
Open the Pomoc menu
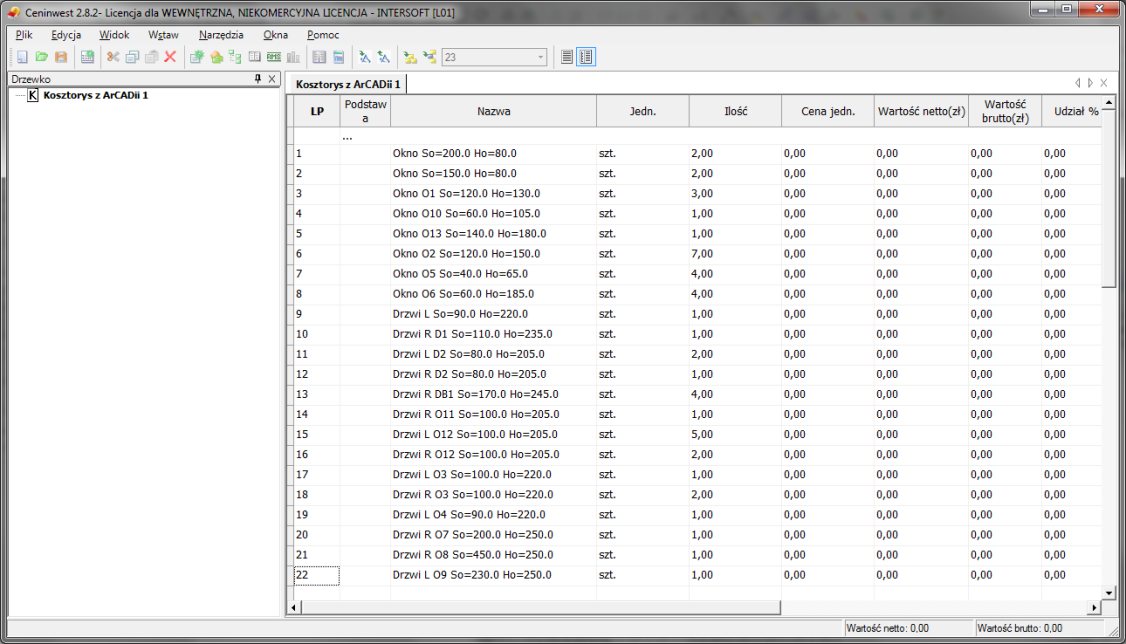pos(323,34)
